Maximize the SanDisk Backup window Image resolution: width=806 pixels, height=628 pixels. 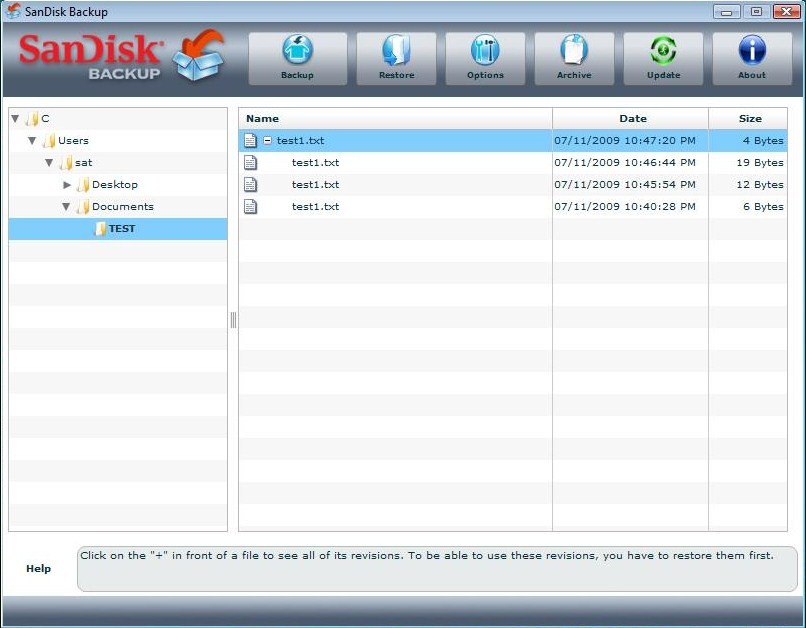pos(756,11)
